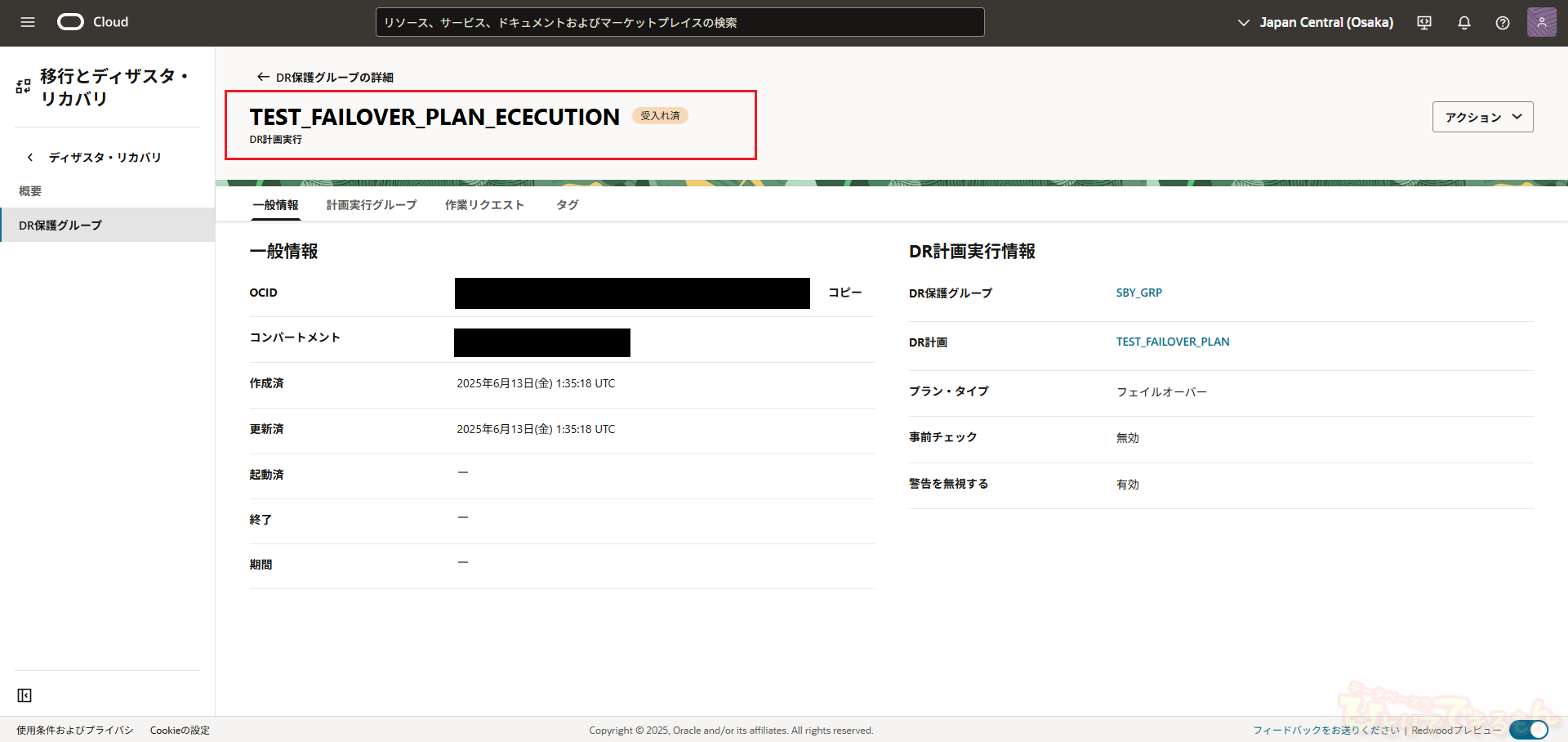The height and width of the screenshot is (742, 1568).
Task: Open 使用条件およびプライバシ footer link
Action: pos(75,731)
